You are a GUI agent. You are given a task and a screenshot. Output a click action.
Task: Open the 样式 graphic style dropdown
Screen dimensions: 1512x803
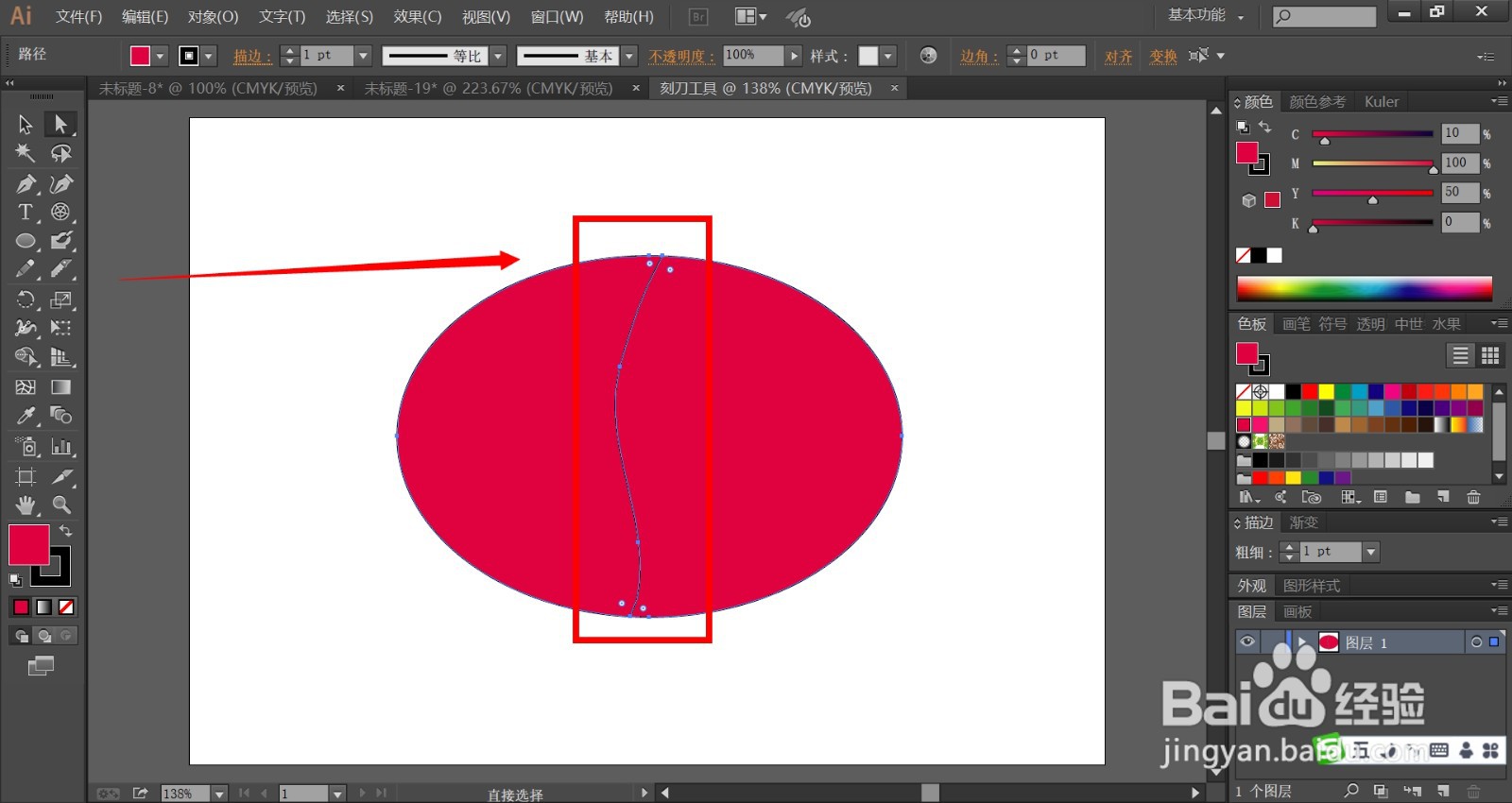(x=888, y=56)
